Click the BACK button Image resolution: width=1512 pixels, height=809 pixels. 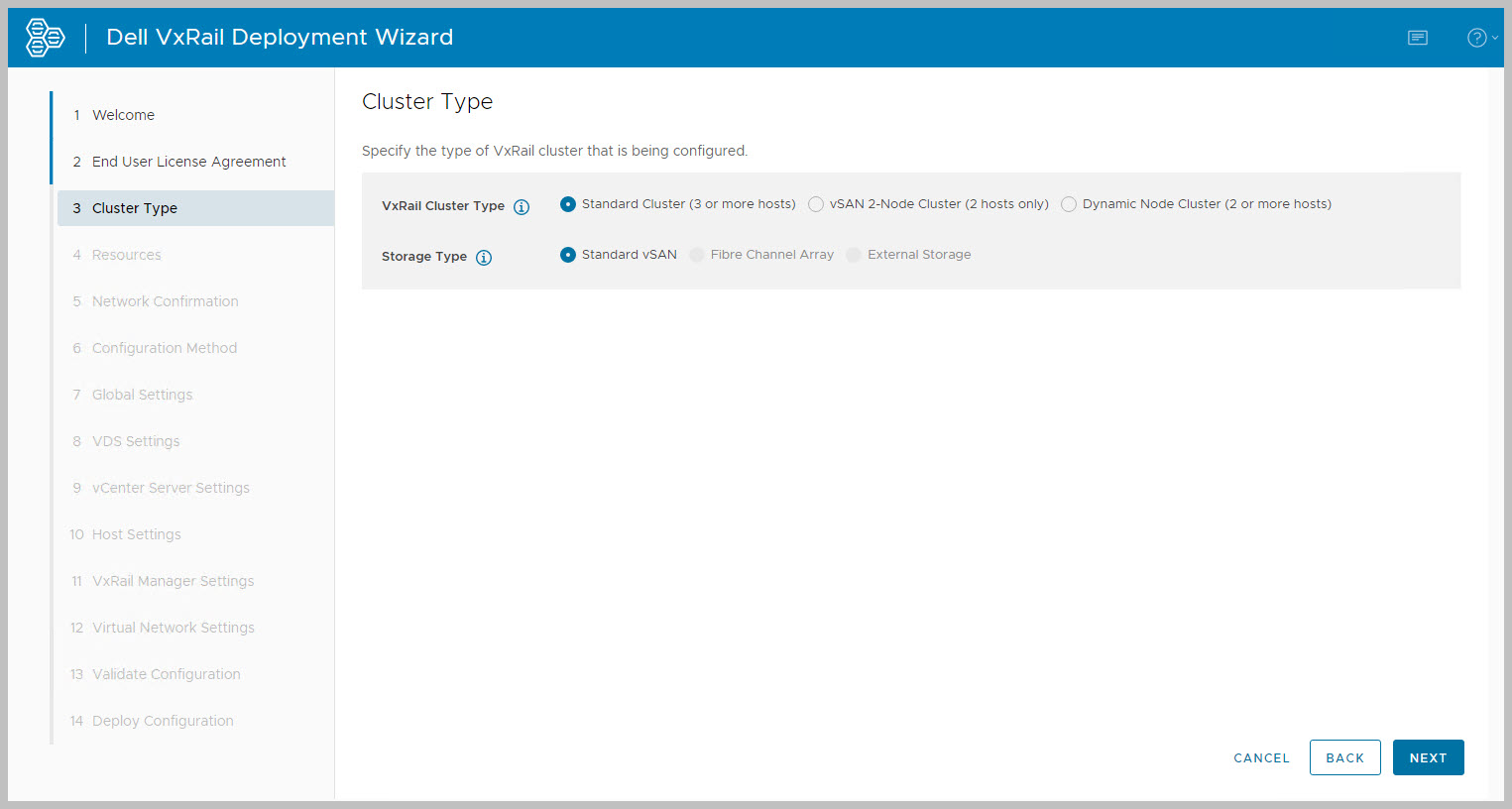(1345, 758)
